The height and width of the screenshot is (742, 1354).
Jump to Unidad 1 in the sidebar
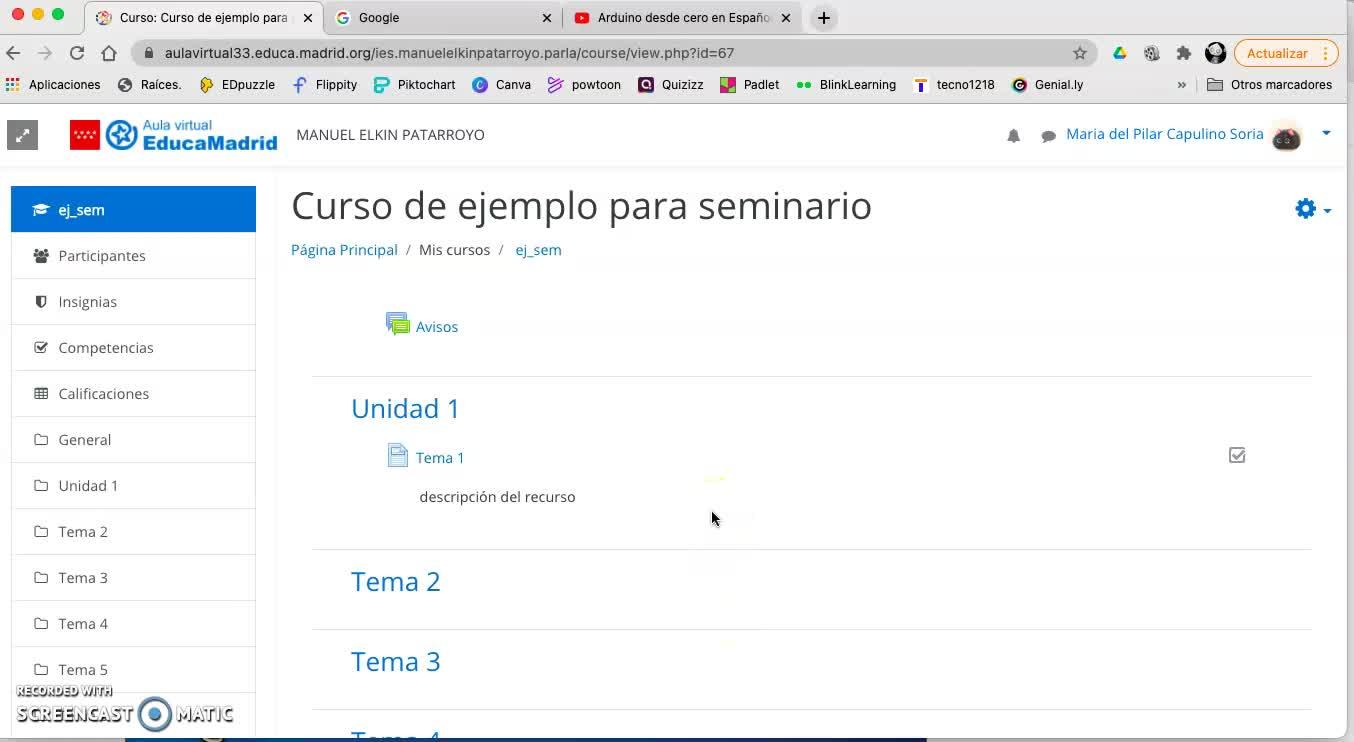(x=133, y=486)
